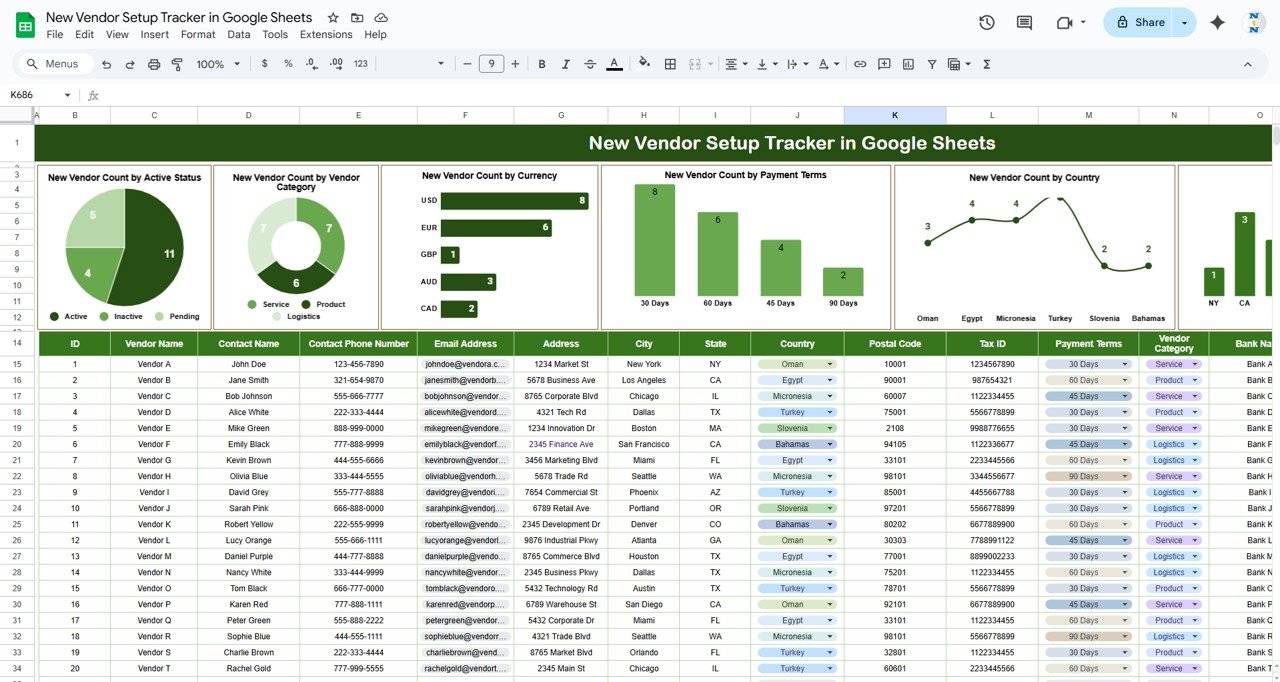This screenshot has width=1280, height=682.
Task: Click the merge cells icon
Action: click(695, 64)
